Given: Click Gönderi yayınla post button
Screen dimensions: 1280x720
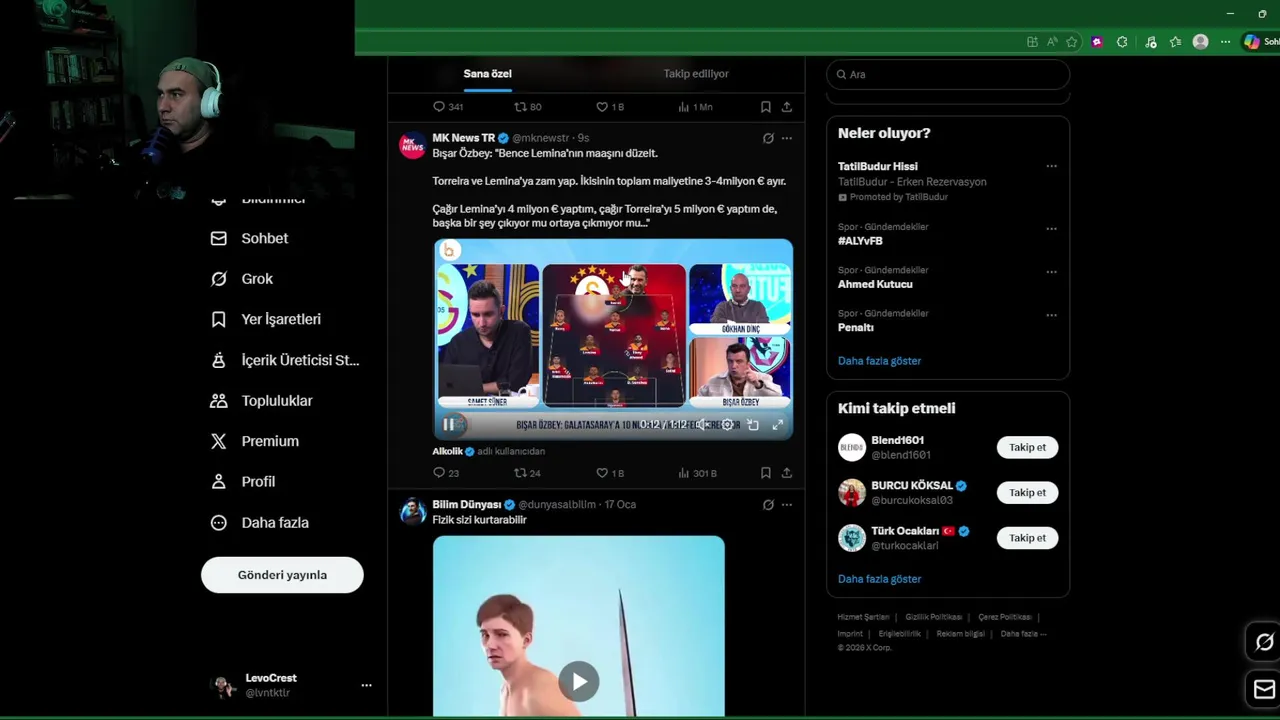Looking at the screenshot, I should point(282,575).
